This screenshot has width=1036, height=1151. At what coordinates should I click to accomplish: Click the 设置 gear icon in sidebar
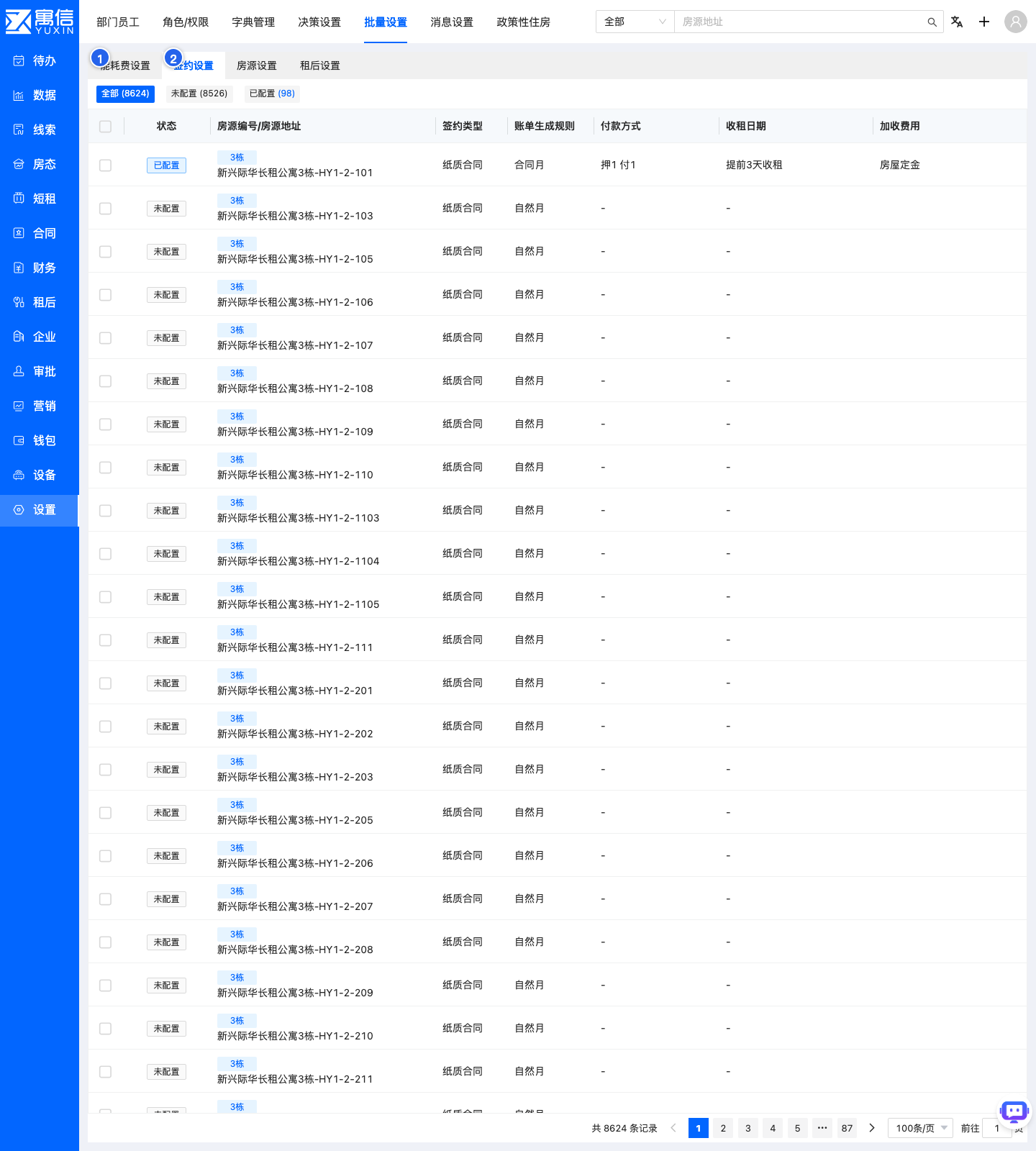click(x=19, y=509)
